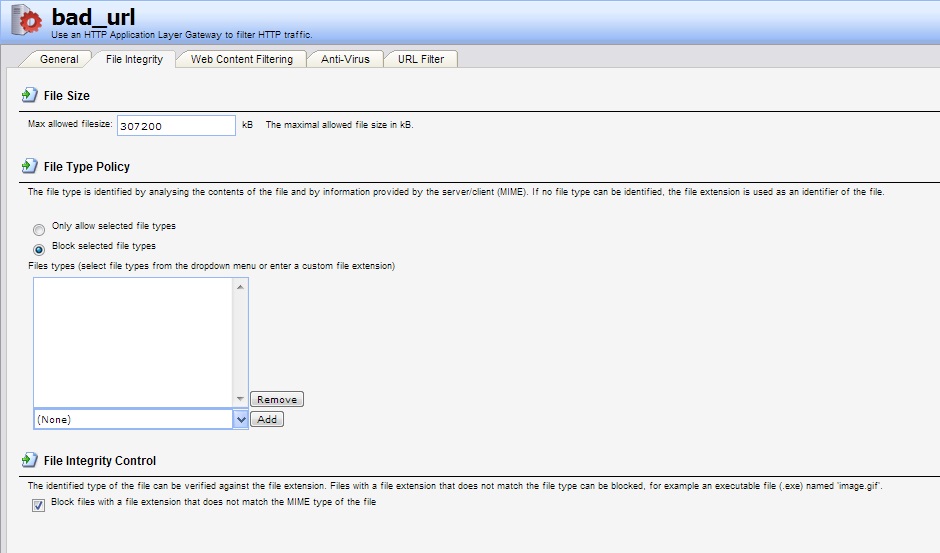
Task: Open the Anti-Virus tab
Action: click(x=345, y=59)
